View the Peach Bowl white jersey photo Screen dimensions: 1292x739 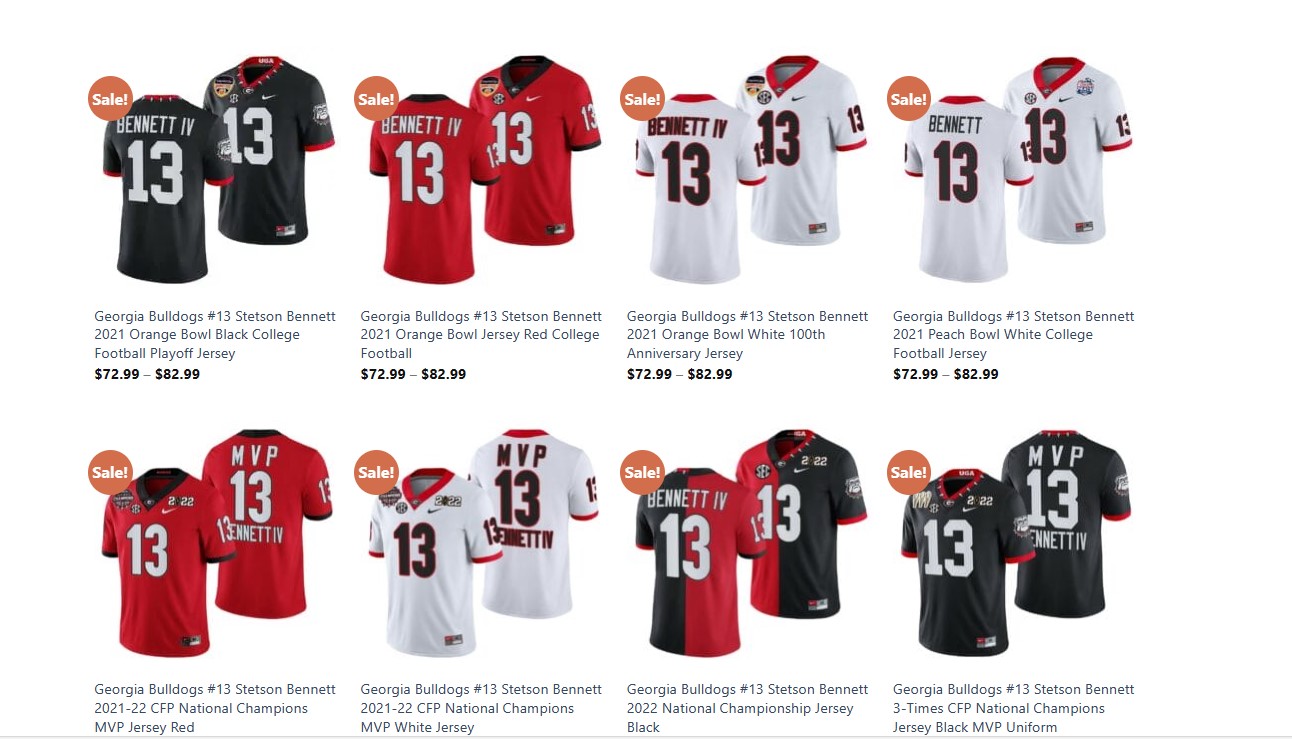[x=1016, y=169]
